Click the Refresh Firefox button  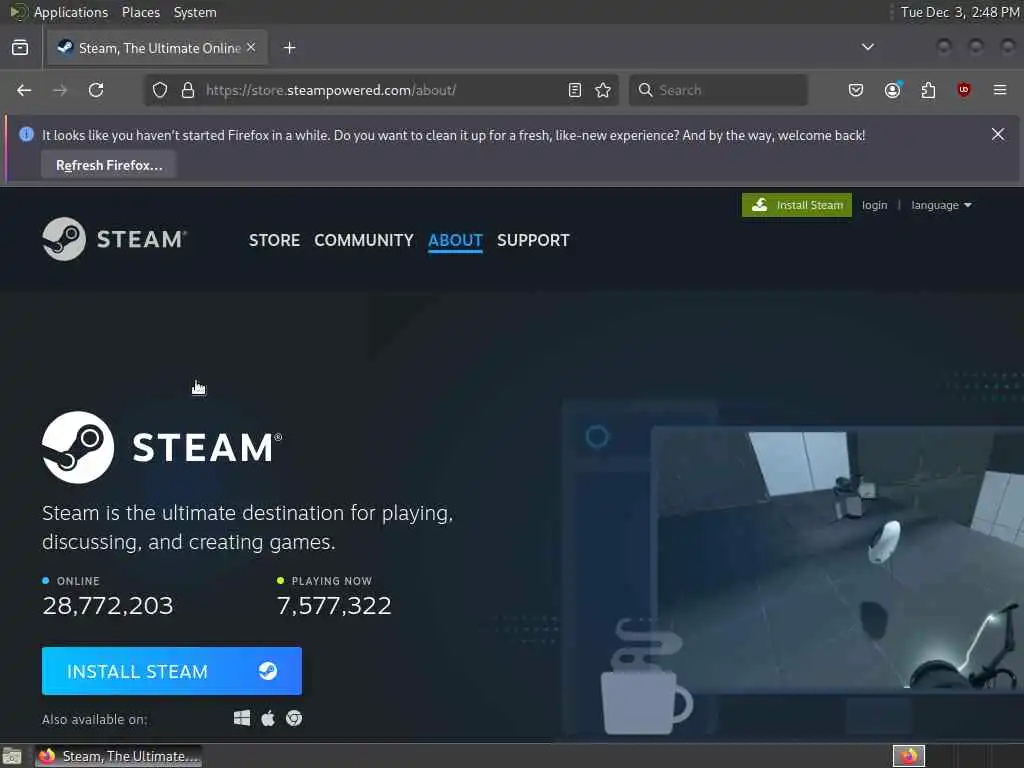(109, 165)
